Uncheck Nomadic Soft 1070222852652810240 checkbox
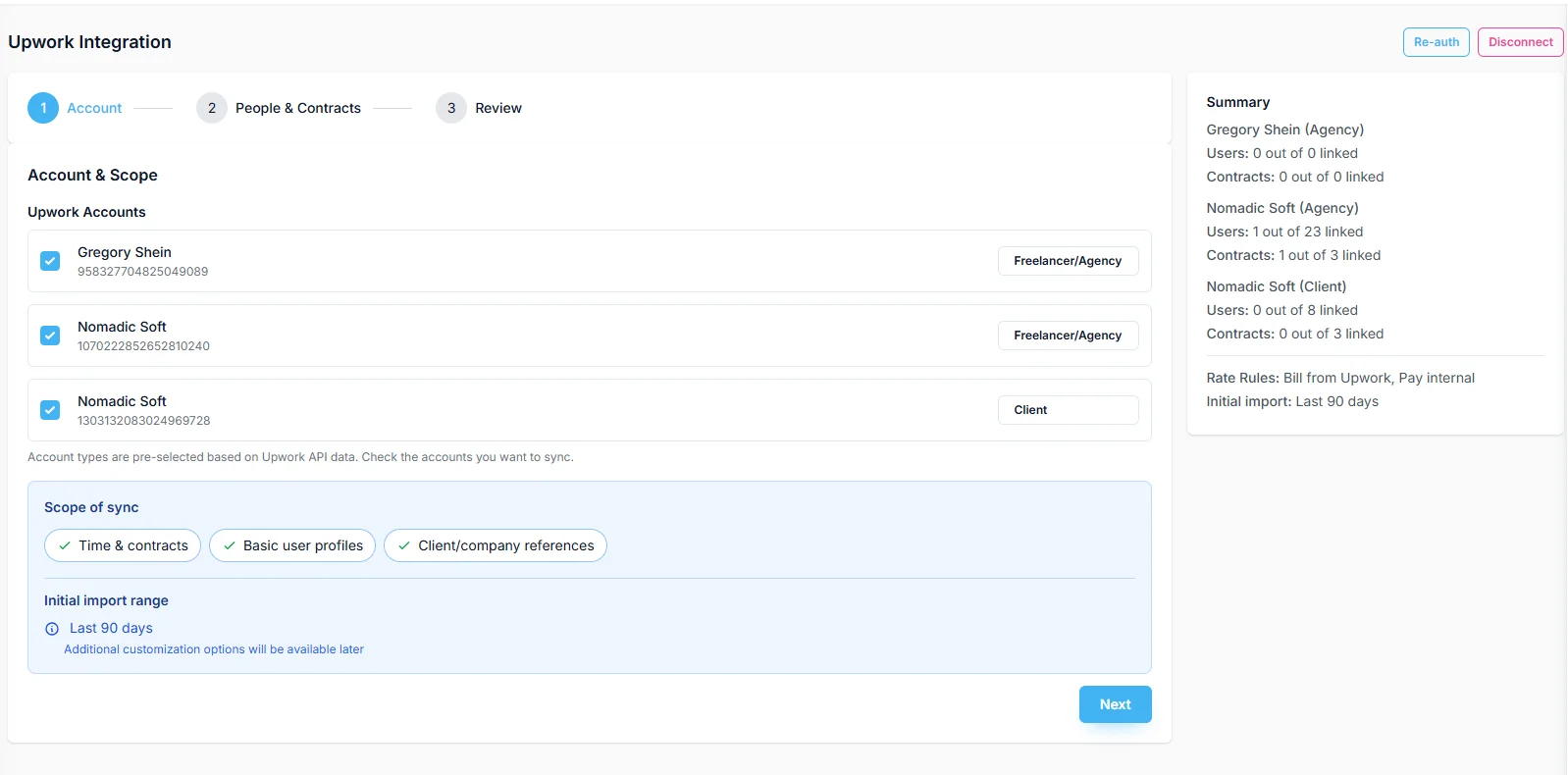1568x775 pixels. pyautogui.click(x=50, y=336)
